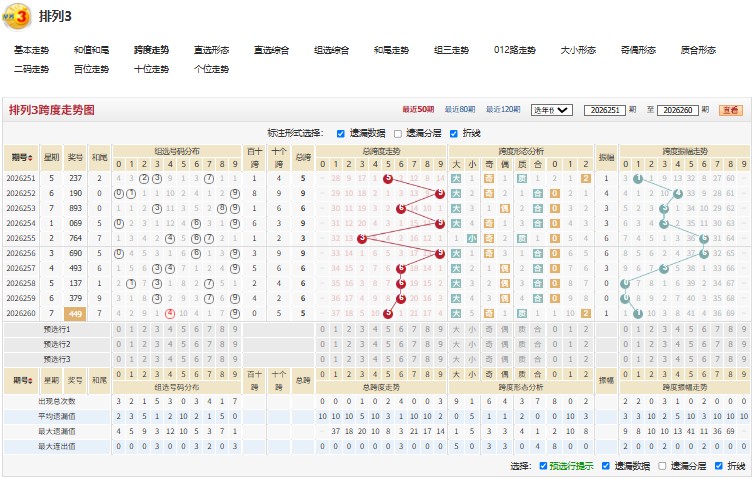Toggle 预选行提示 checkbox at bottom
The image size is (753, 479).
coord(543,466)
